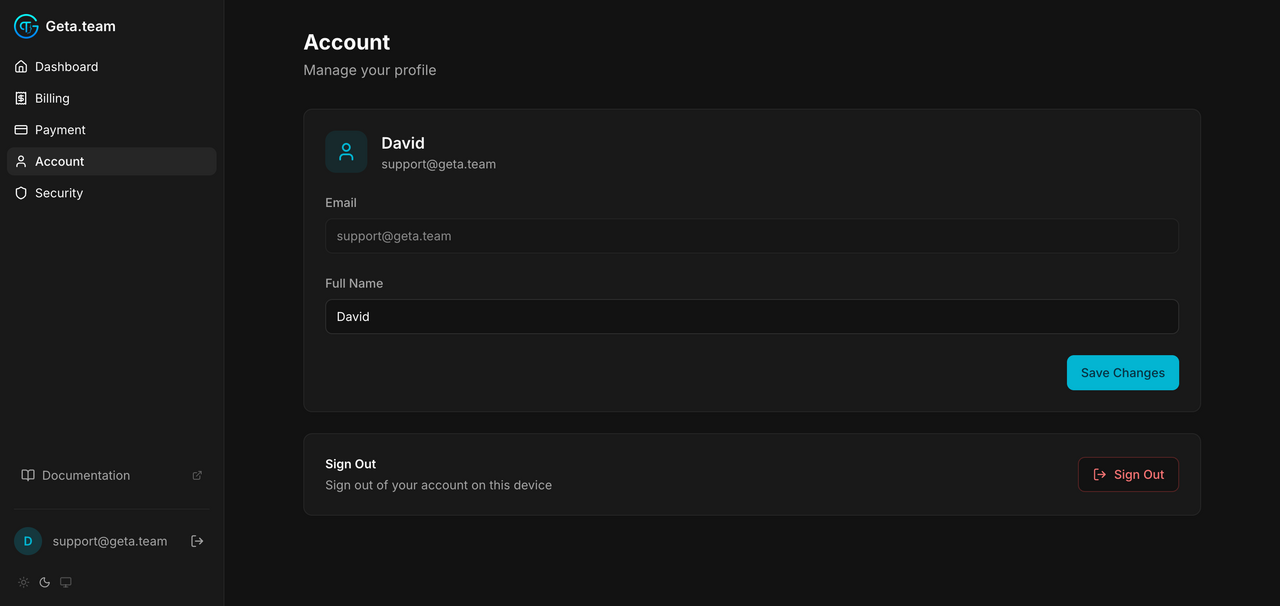The image size is (1280, 606).
Task: Click the Save Changes button
Action: click(x=1123, y=373)
